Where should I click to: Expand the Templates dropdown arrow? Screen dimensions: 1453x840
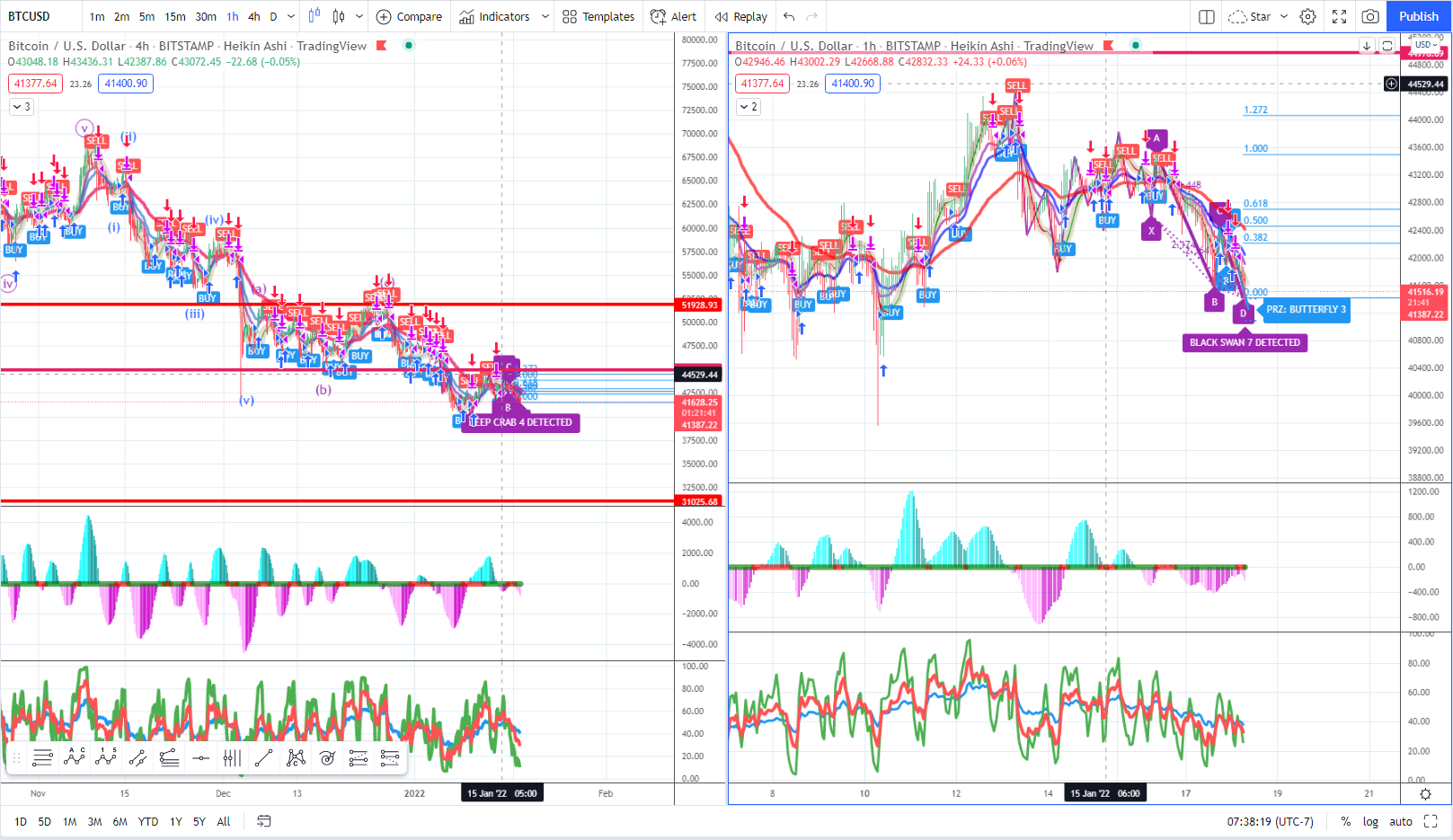[545, 16]
